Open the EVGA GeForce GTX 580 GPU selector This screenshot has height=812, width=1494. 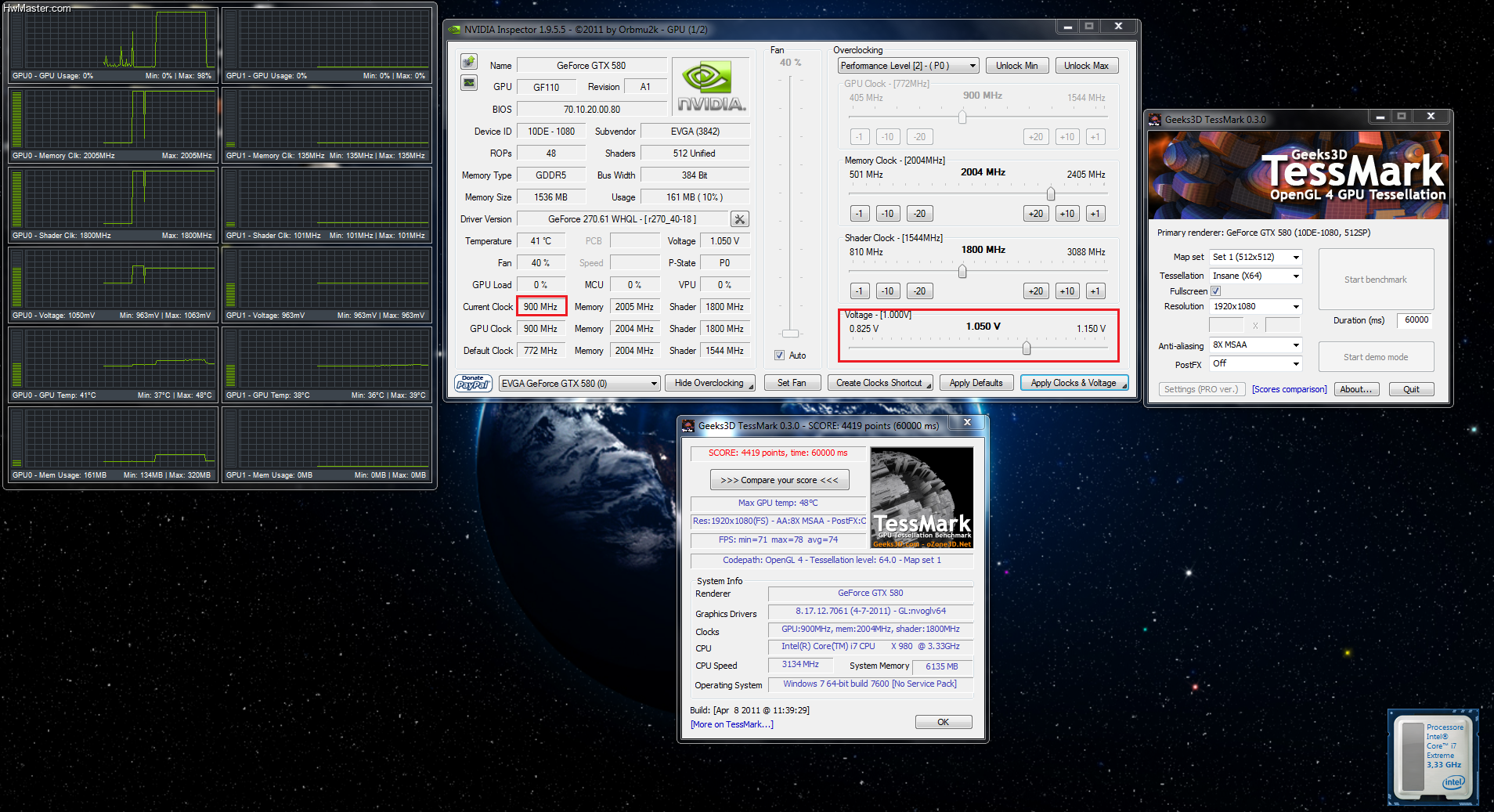579,383
